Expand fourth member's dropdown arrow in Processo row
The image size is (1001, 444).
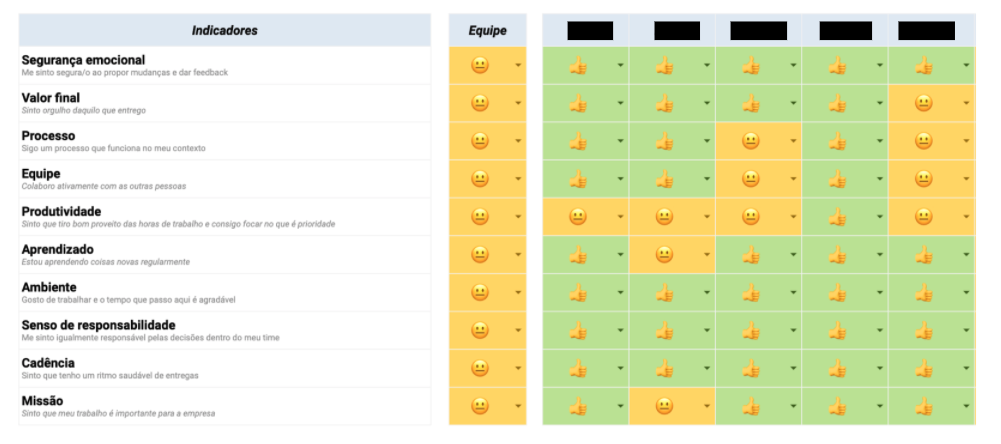[x=880, y=142]
